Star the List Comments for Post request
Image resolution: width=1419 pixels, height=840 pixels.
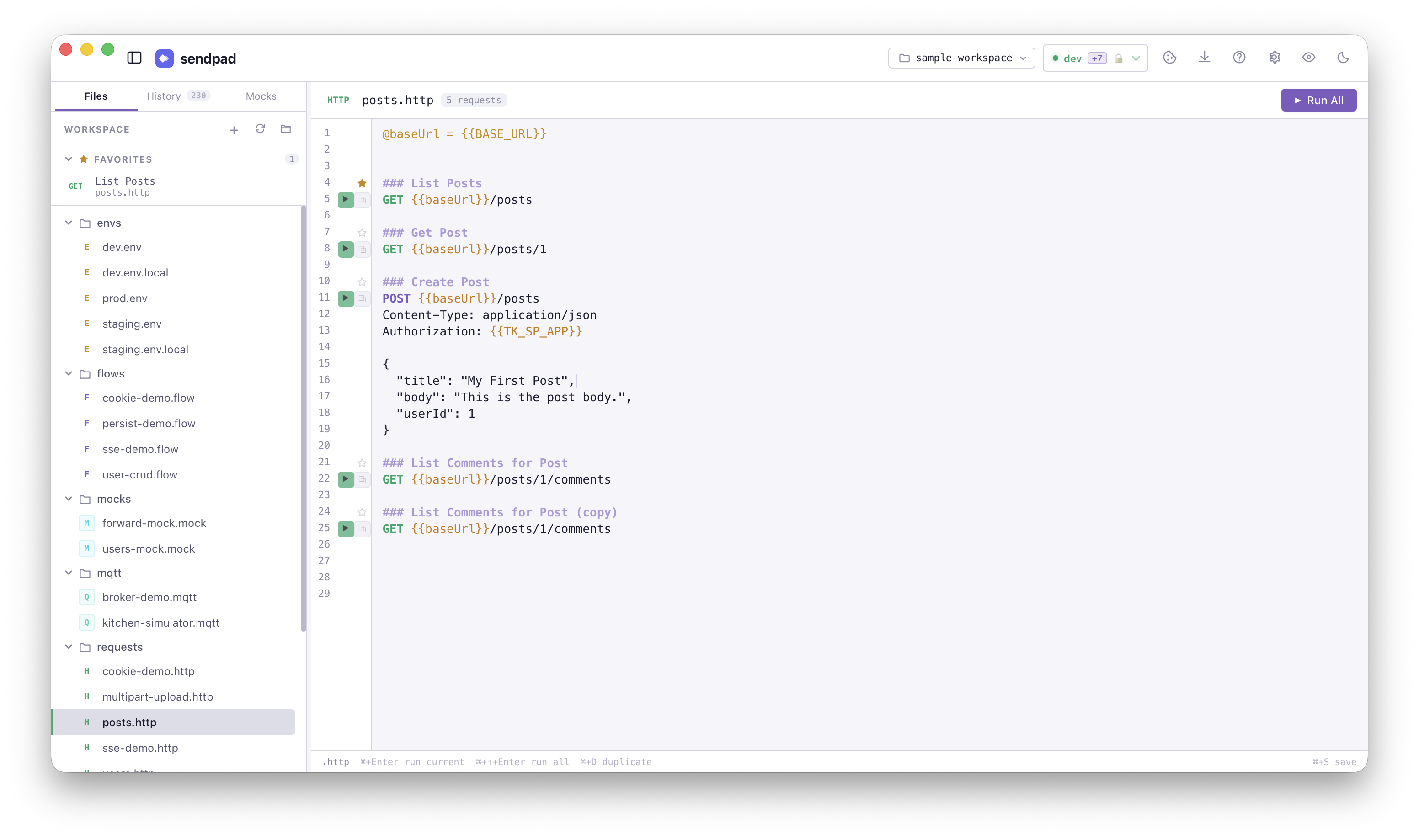(362, 463)
